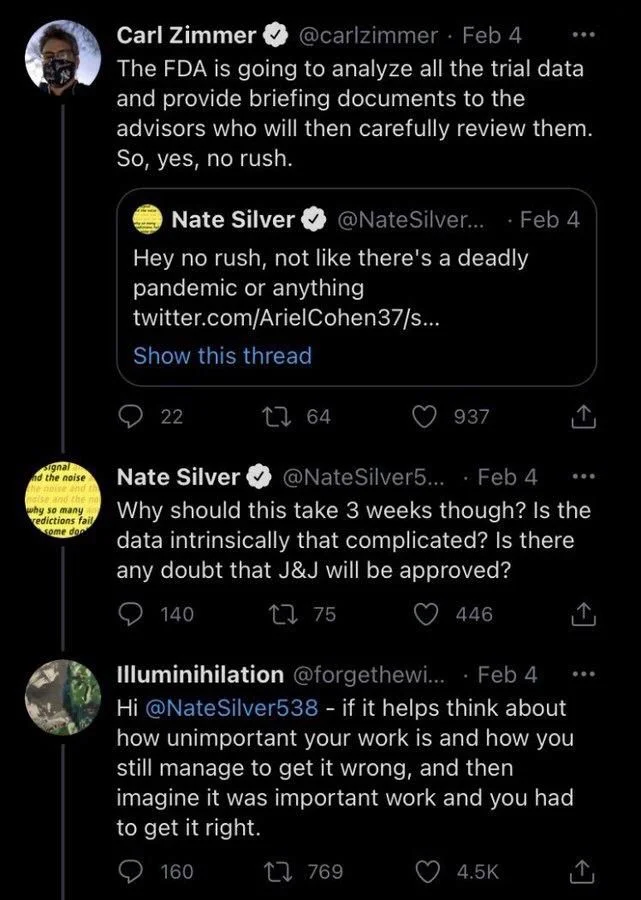Image resolution: width=641 pixels, height=900 pixels.
Task: Open the share icon on Carl Zimmer's tweet
Action: pos(583,417)
